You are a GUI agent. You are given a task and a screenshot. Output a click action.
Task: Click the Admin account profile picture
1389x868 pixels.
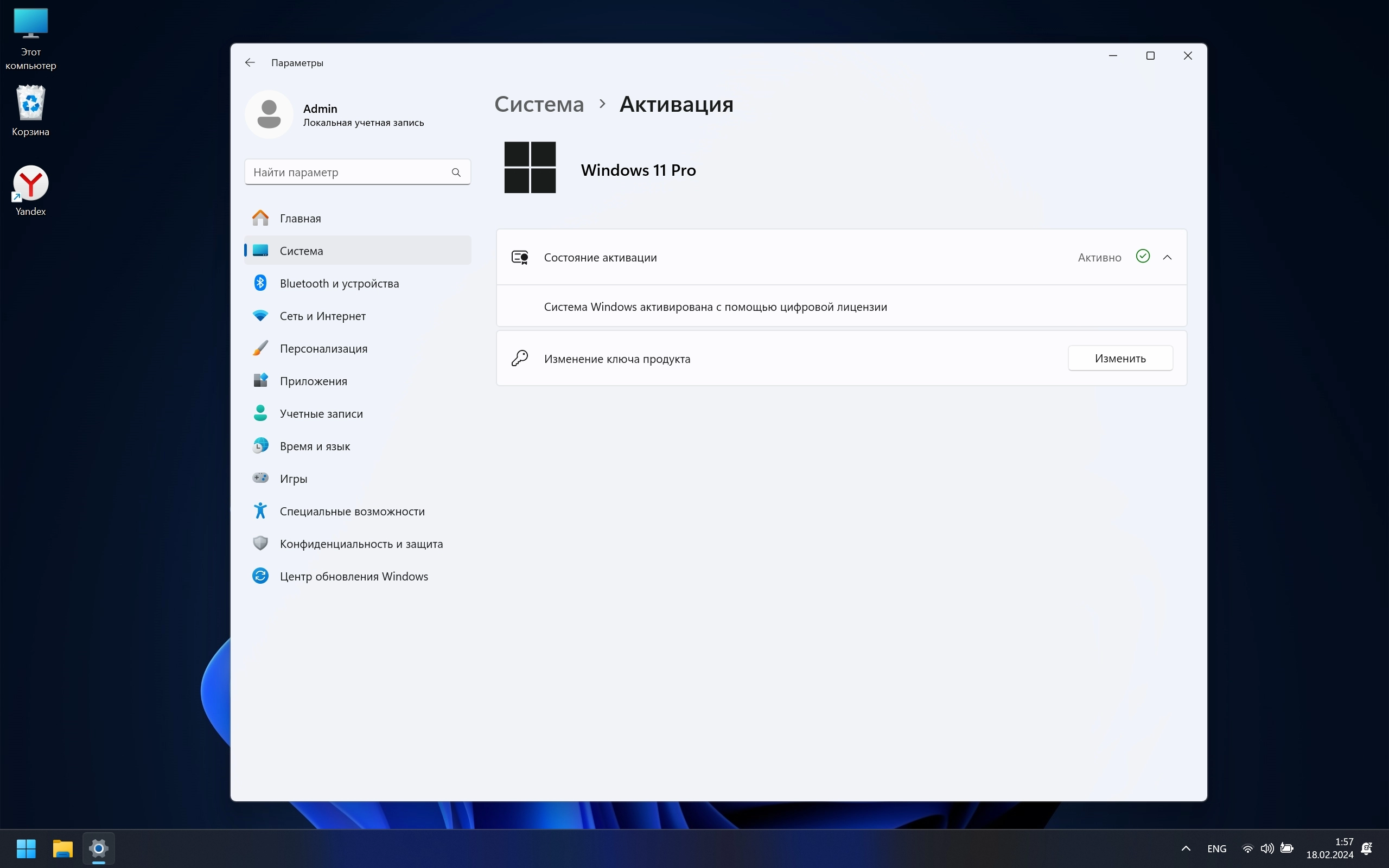point(269,114)
